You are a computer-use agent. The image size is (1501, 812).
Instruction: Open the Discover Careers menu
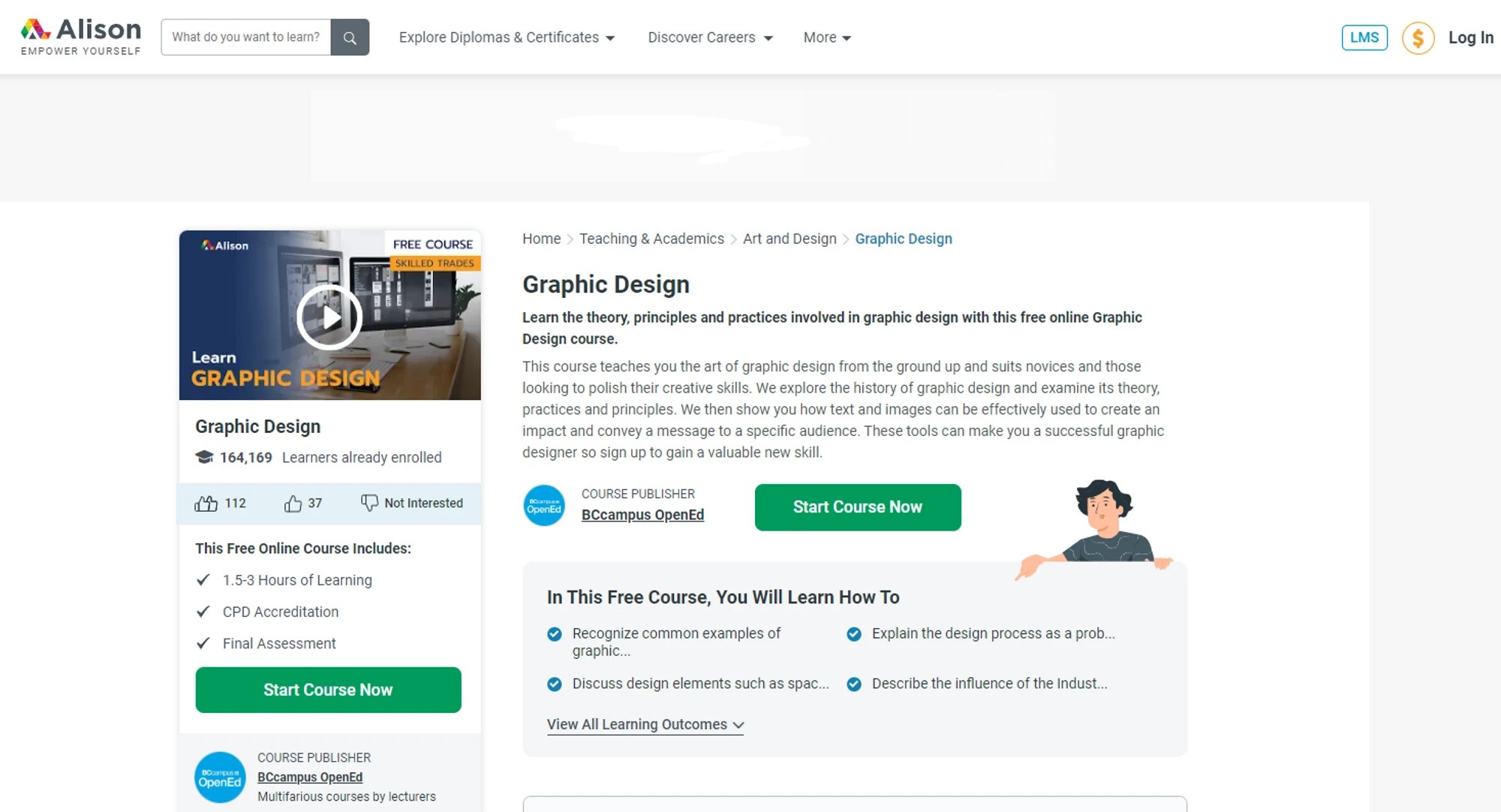click(708, 37)
